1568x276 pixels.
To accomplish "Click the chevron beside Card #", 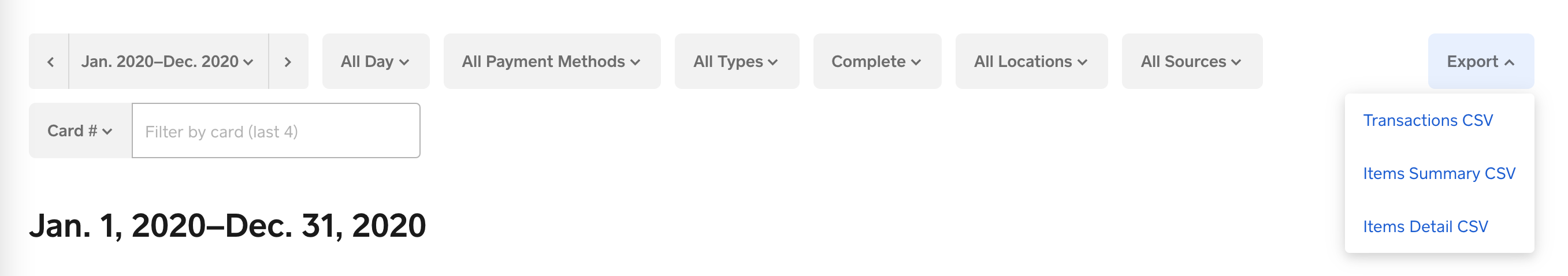I will pyautogui.click(x=107, y=132).
